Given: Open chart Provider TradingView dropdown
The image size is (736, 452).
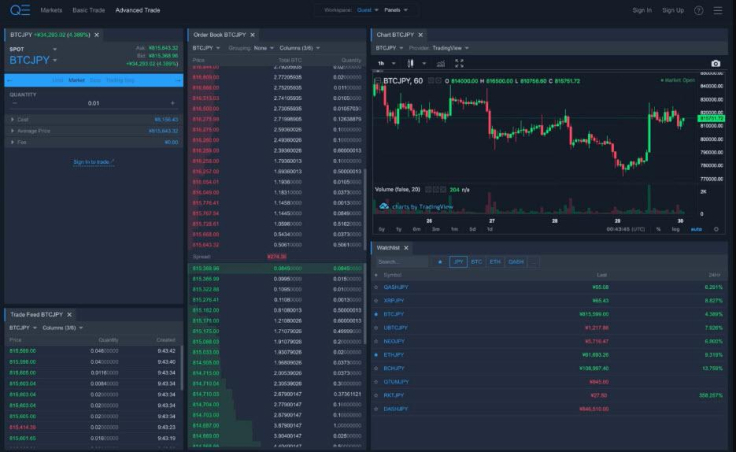Looking at the screenshot, I should pos(450,48).
